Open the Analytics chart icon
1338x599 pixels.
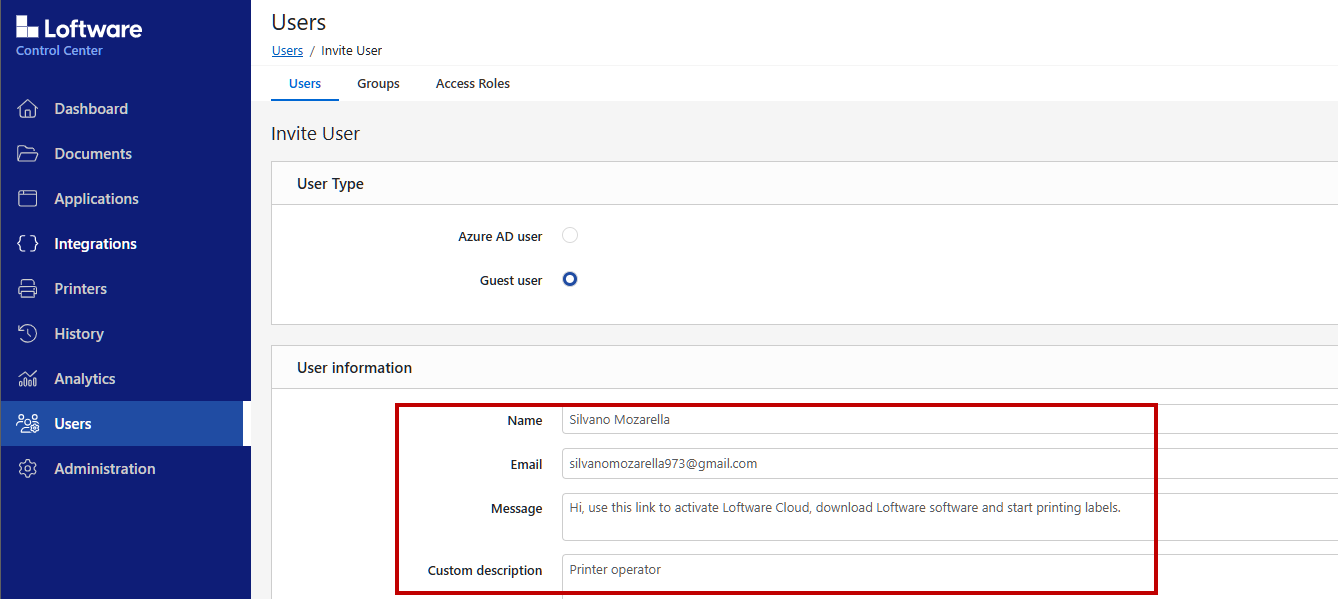tap(28, 379)
